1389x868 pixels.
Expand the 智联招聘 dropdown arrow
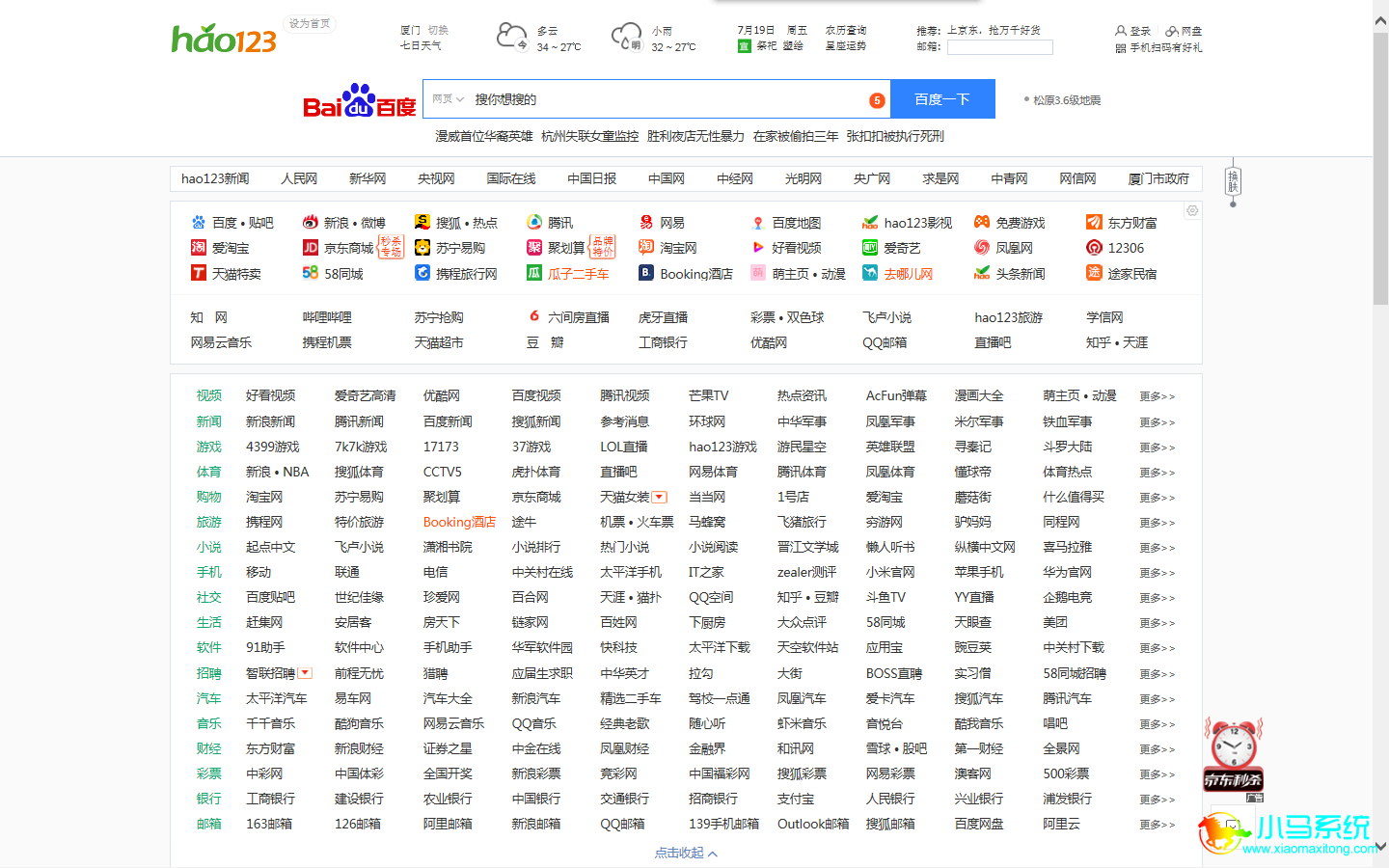point(305,673)
